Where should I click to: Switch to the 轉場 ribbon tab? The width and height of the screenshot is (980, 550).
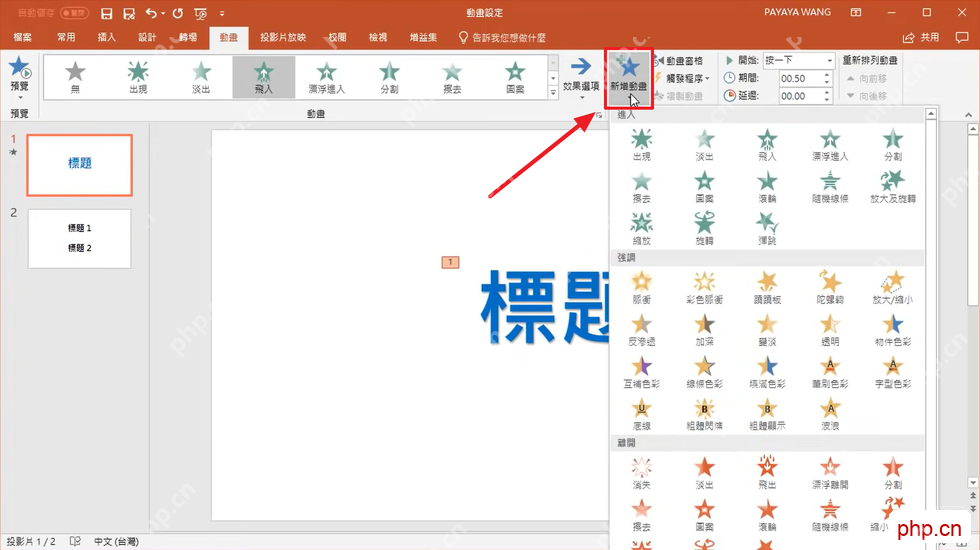pos(188,38)
